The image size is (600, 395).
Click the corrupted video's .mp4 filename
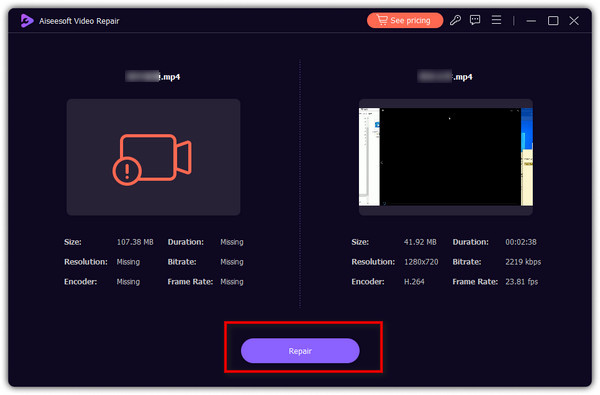point(153,77)
